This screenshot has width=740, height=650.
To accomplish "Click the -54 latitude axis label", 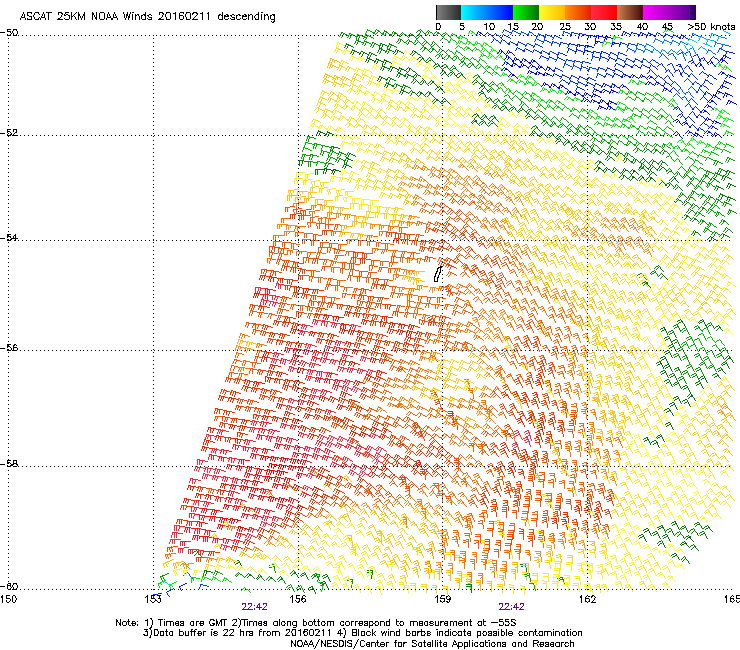I will pyautogui.click(x=9, y=237).
